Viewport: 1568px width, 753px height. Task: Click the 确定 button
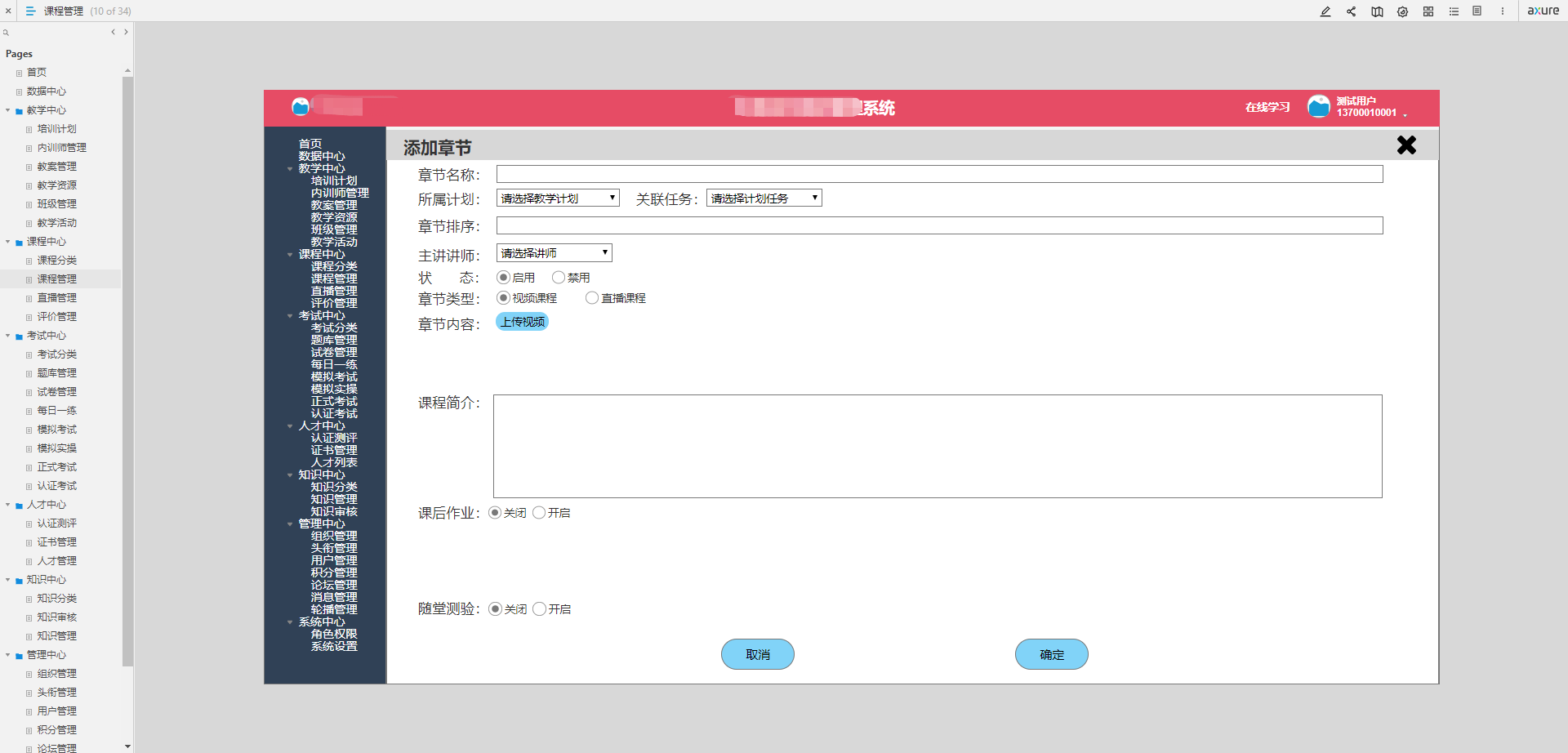coord(1052,654)
